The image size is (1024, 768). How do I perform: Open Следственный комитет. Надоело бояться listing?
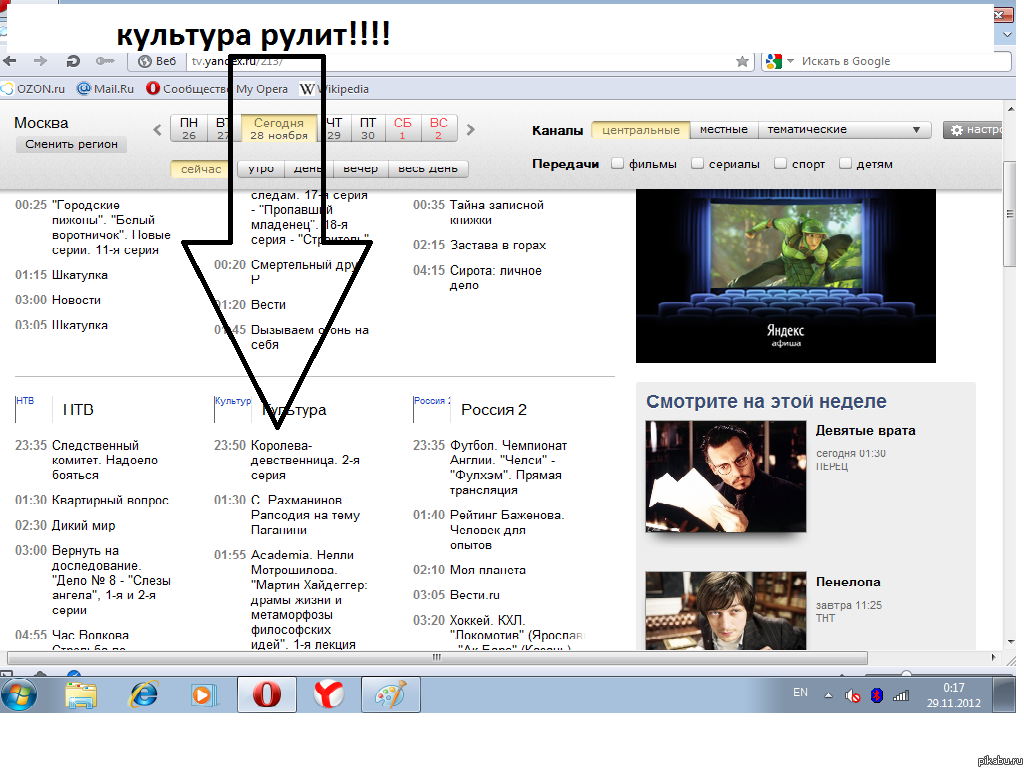pos(104,460)
